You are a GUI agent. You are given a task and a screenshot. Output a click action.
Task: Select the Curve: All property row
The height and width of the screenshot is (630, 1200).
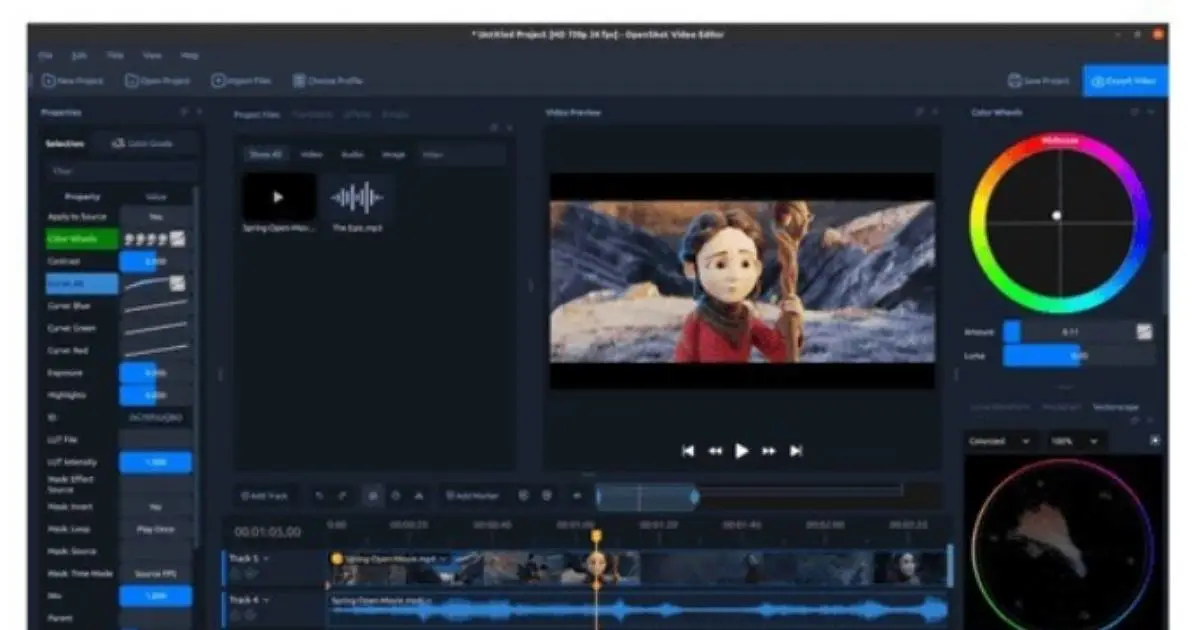[81, 284]
